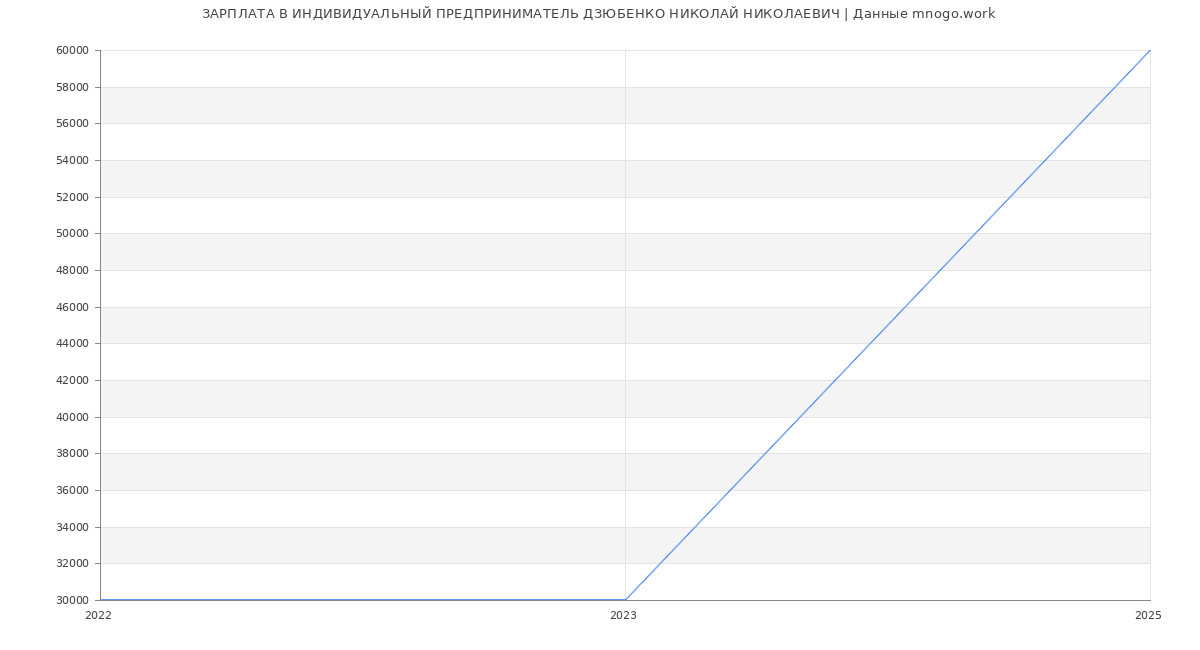Viewport: 1200px width, 650px height.
Task: Select the 58000 y-axis label
Action: (72, 88)
